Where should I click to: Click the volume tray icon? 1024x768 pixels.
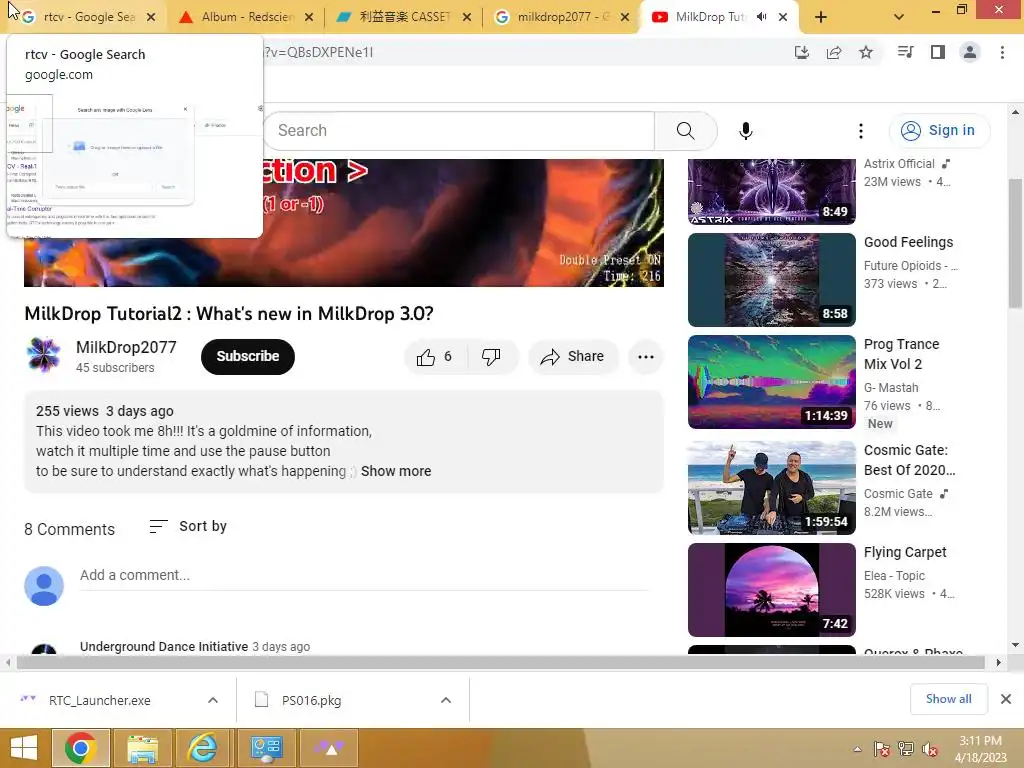click(929, 749)
